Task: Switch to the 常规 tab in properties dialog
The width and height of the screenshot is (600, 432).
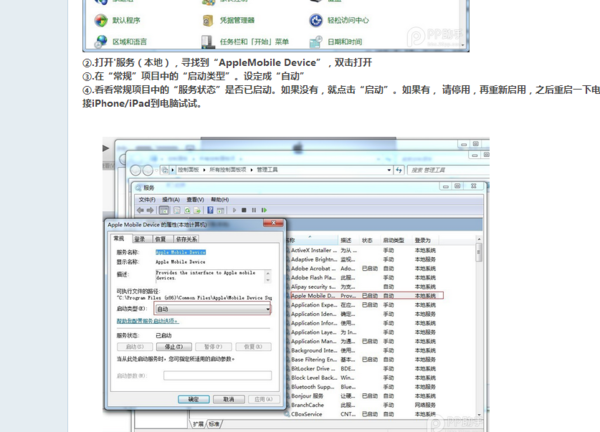Action: [119, 238]
